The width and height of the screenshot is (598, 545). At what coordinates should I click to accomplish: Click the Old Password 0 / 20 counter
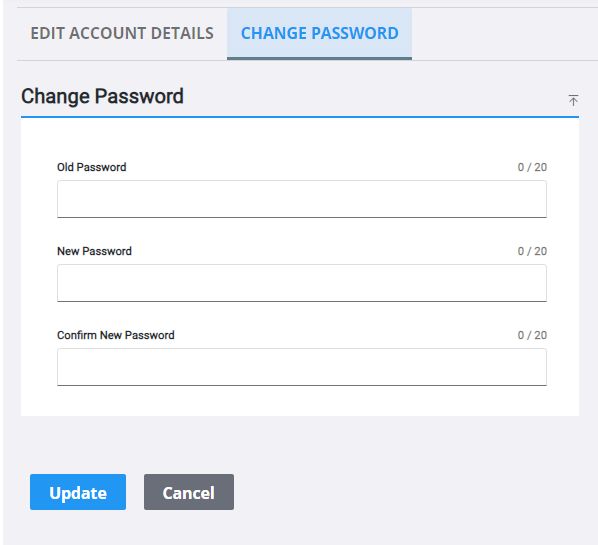point(532,167)
